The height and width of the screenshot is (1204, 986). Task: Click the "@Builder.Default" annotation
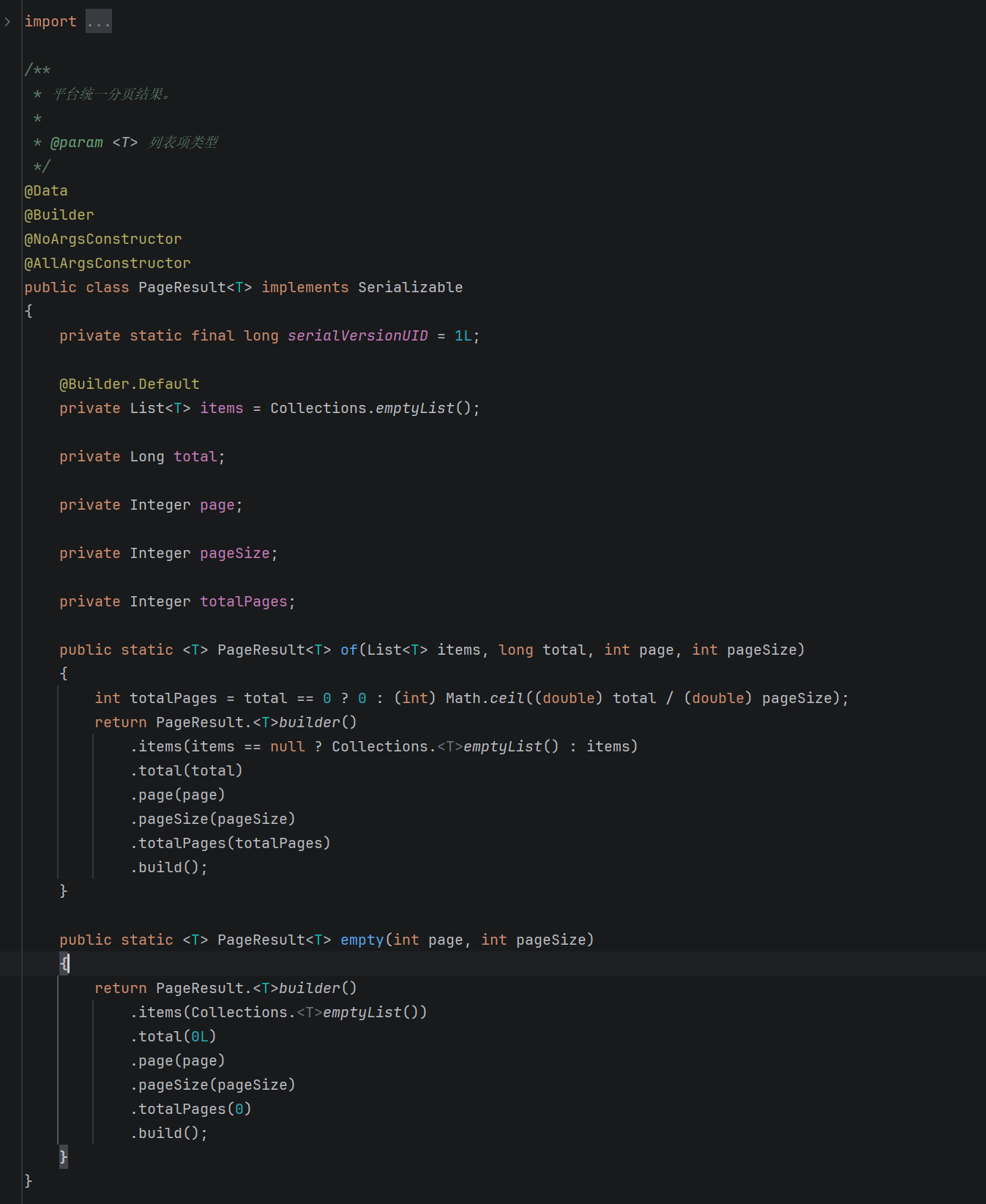[130, 384]
